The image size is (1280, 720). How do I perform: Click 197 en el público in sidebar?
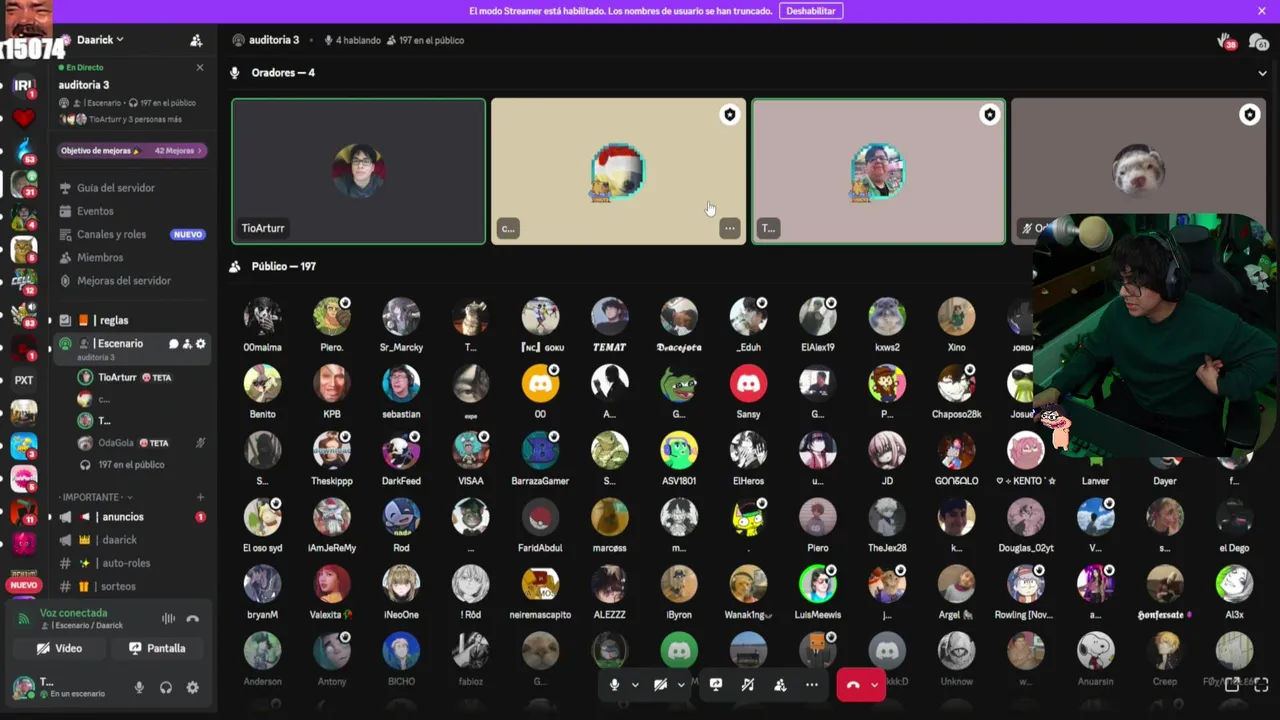(x=131, y=465)
